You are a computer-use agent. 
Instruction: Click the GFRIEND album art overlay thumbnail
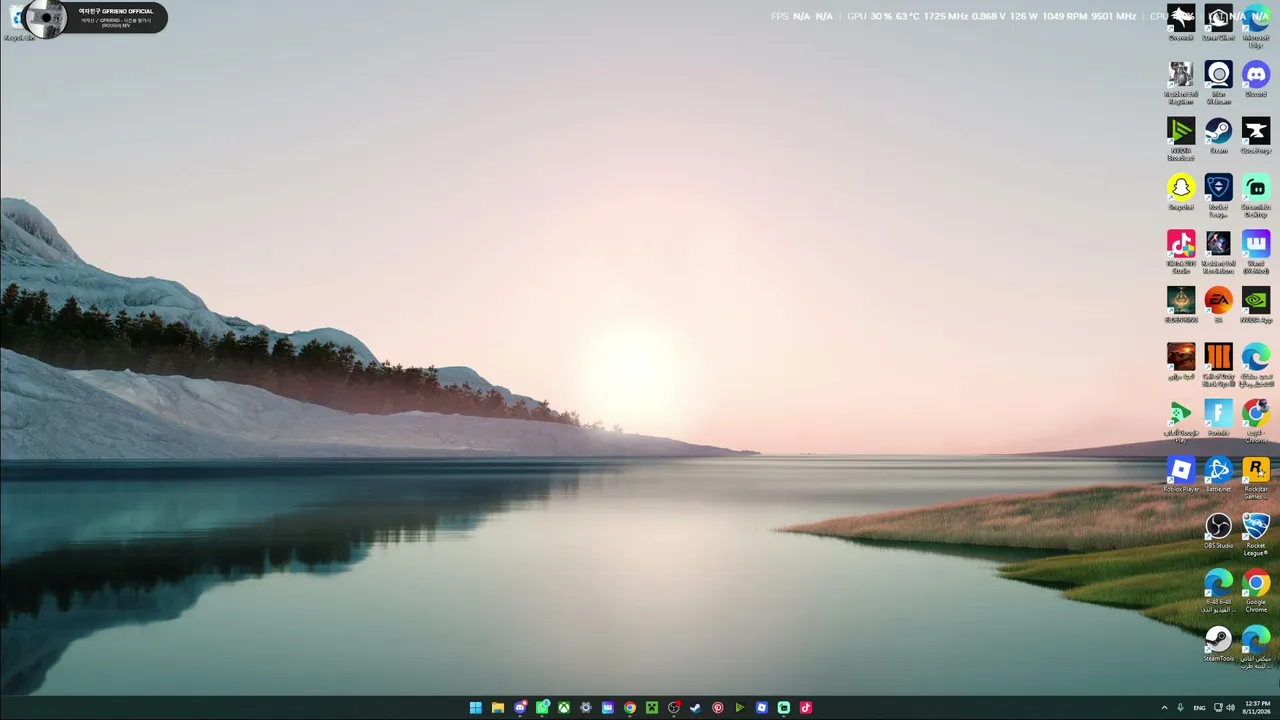pyautogui.click(x=46, y=18)
